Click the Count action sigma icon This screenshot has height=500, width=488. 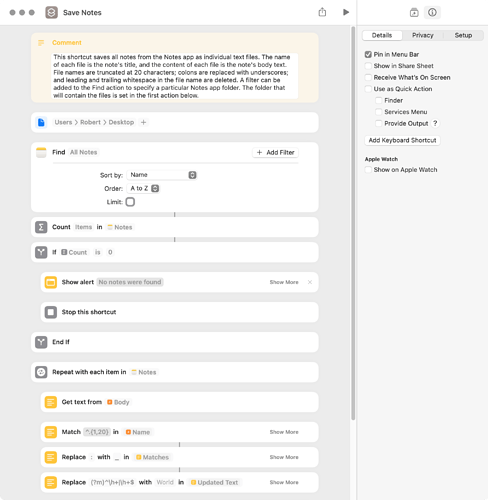(41, 227)
